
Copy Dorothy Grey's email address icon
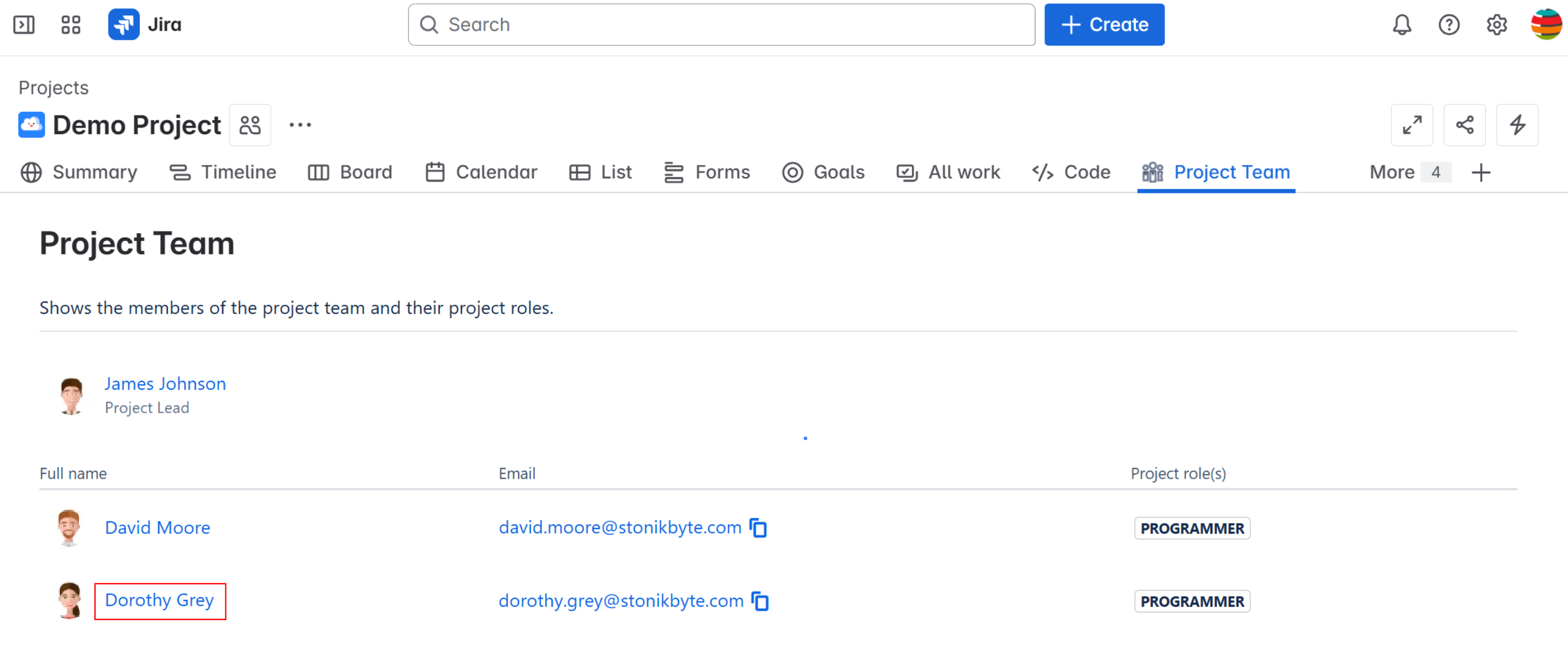[x=760, y=601]
